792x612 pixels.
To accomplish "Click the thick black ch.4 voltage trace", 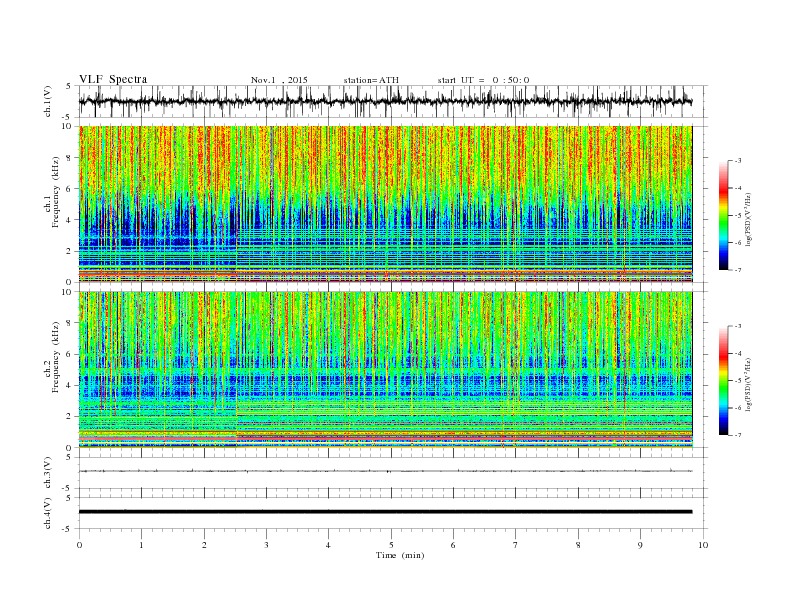I will pos(385,512).
